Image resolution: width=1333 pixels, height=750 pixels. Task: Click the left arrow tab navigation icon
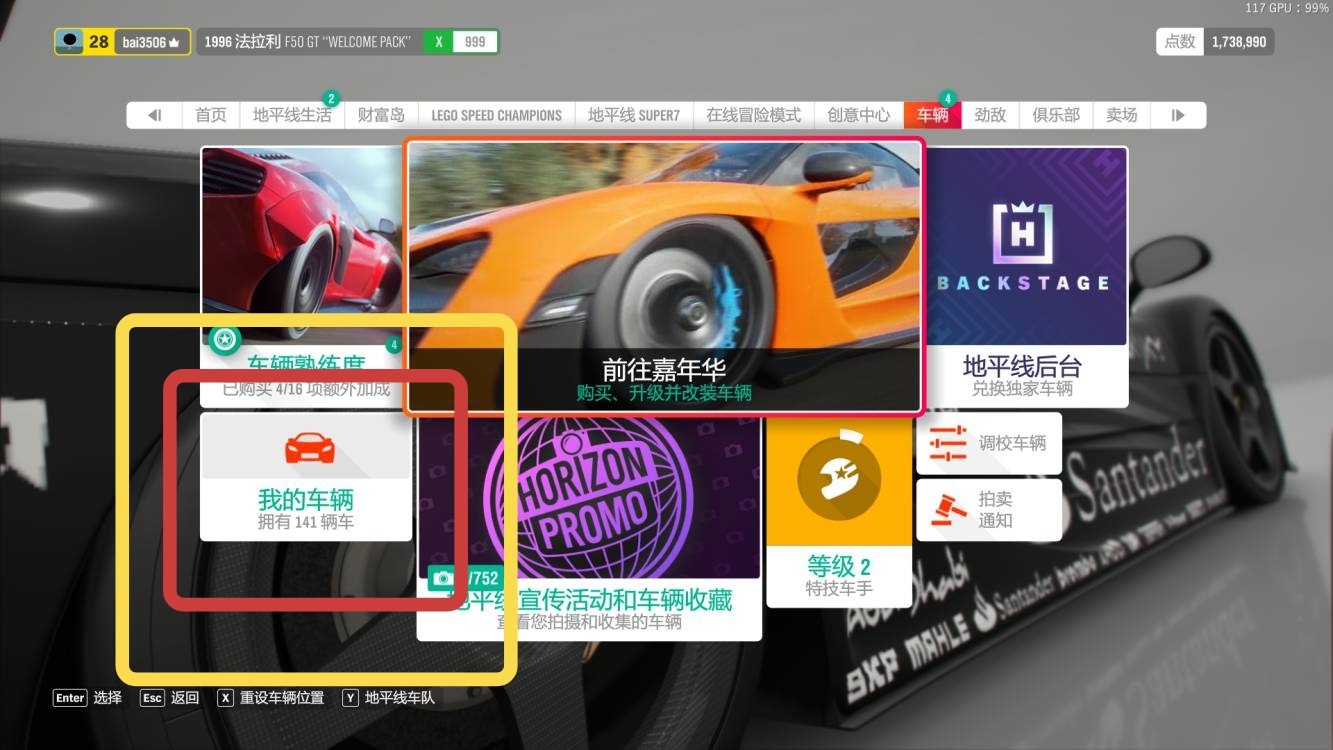155,115
